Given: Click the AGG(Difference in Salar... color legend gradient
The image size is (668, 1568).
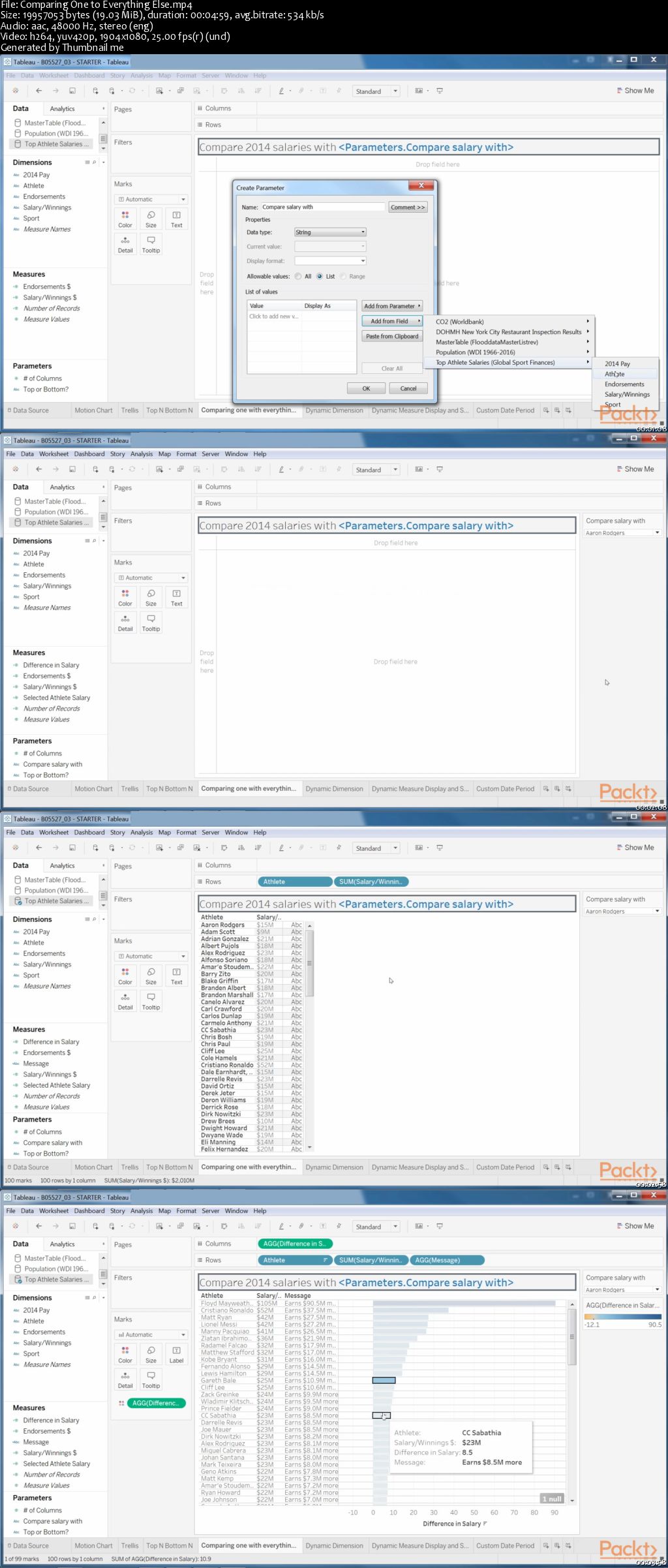Looking at the screenshot, I should pyautogui.click(x=622, y=1316).
